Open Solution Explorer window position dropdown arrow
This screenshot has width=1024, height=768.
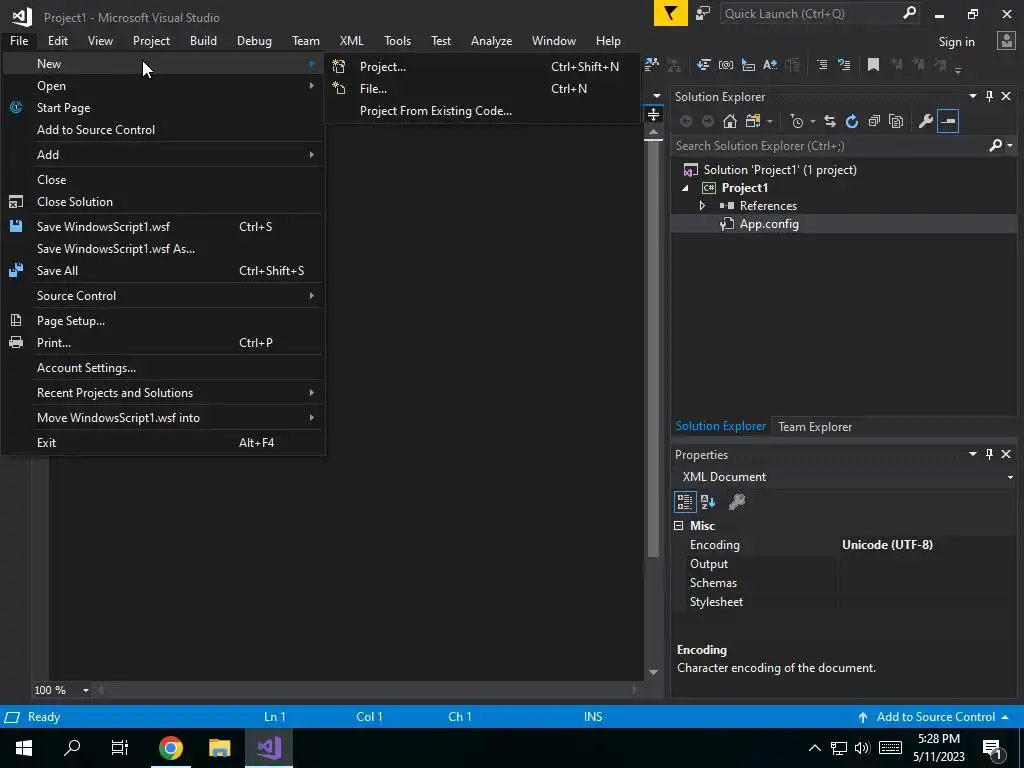click(972, 96)
